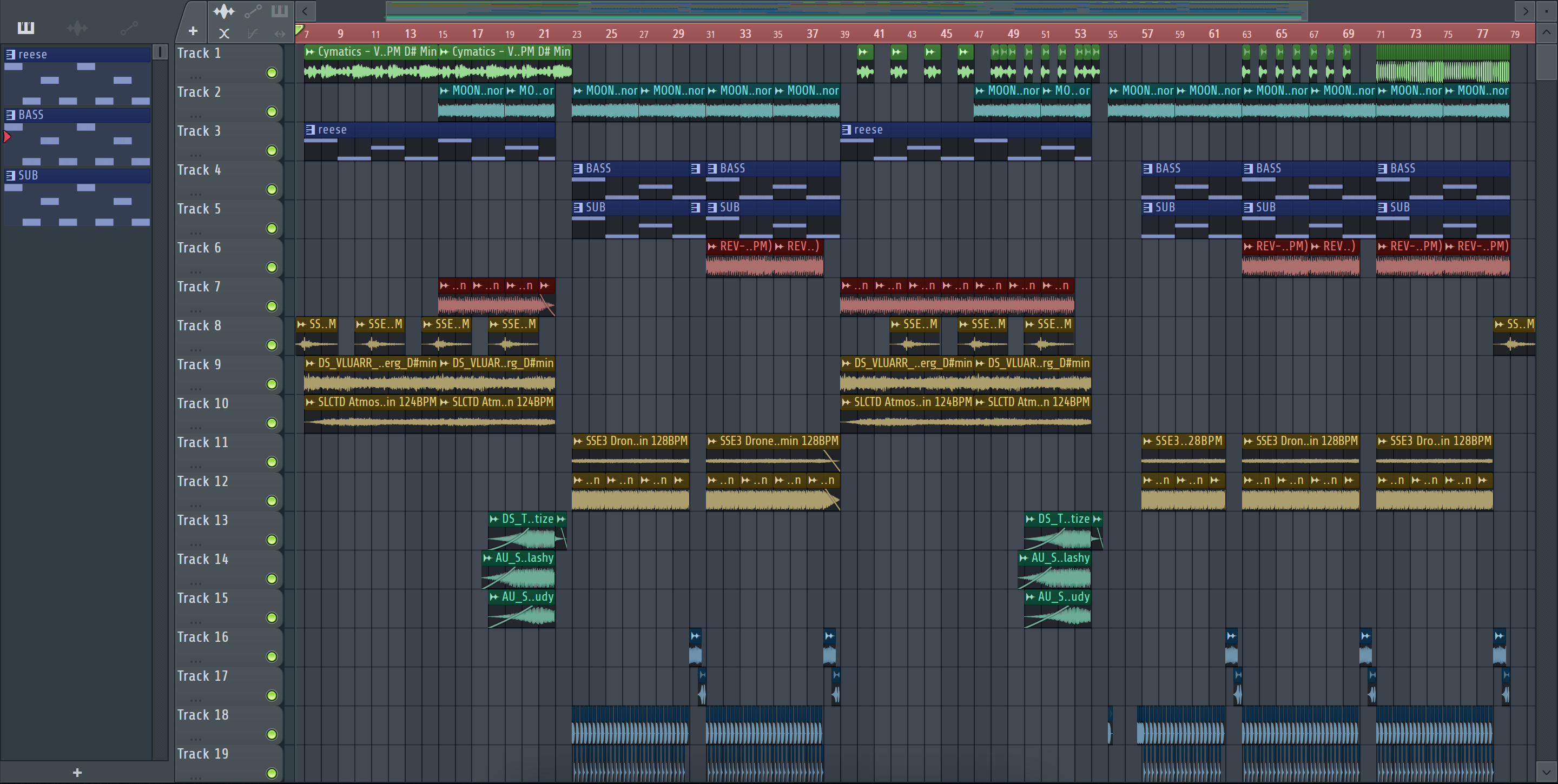Open clip menu of first DS_VLUARR clip
This screenshot has height=784, width=1558.
311,363
